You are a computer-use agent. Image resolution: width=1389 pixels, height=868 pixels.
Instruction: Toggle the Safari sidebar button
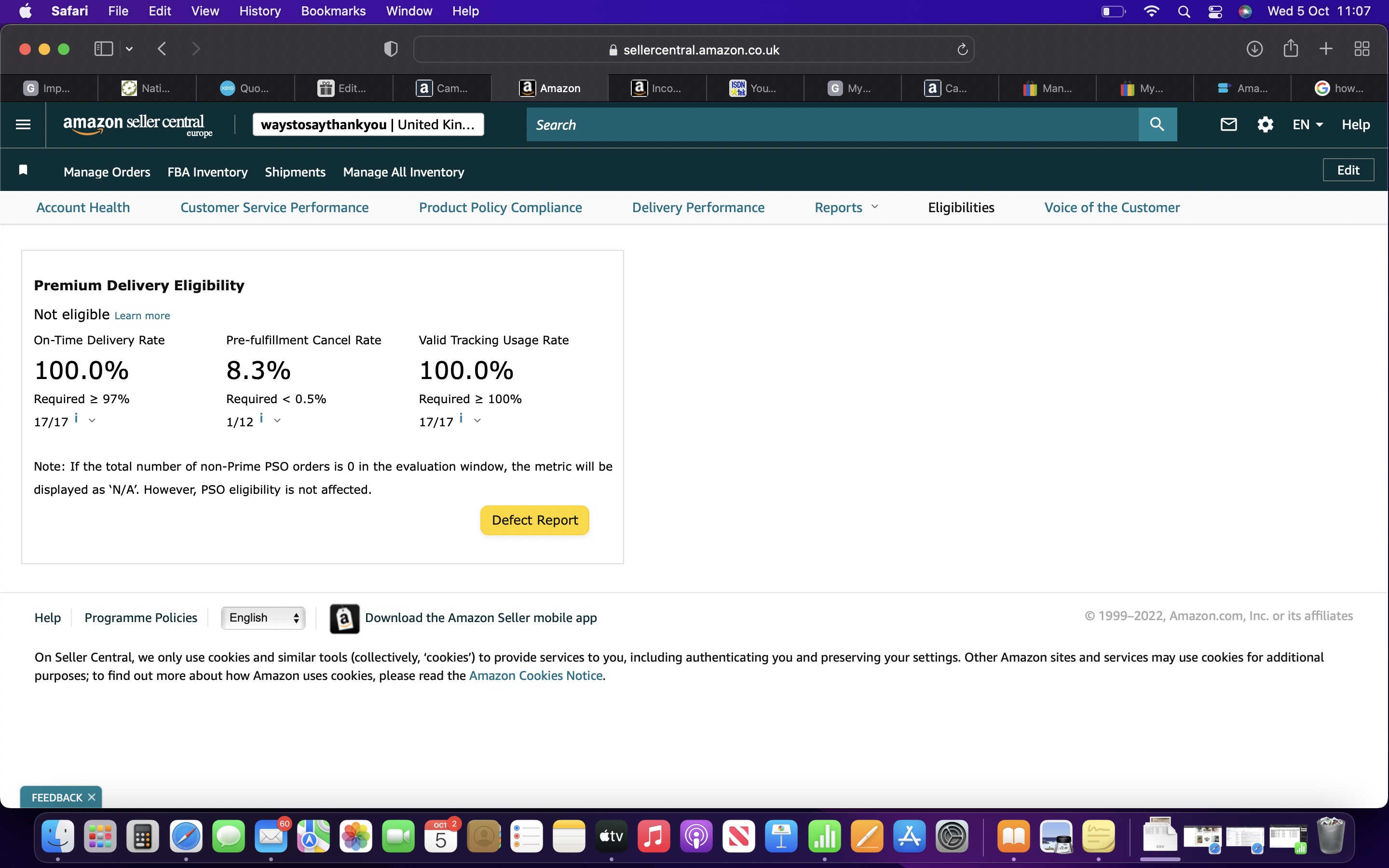coord(103,49)
